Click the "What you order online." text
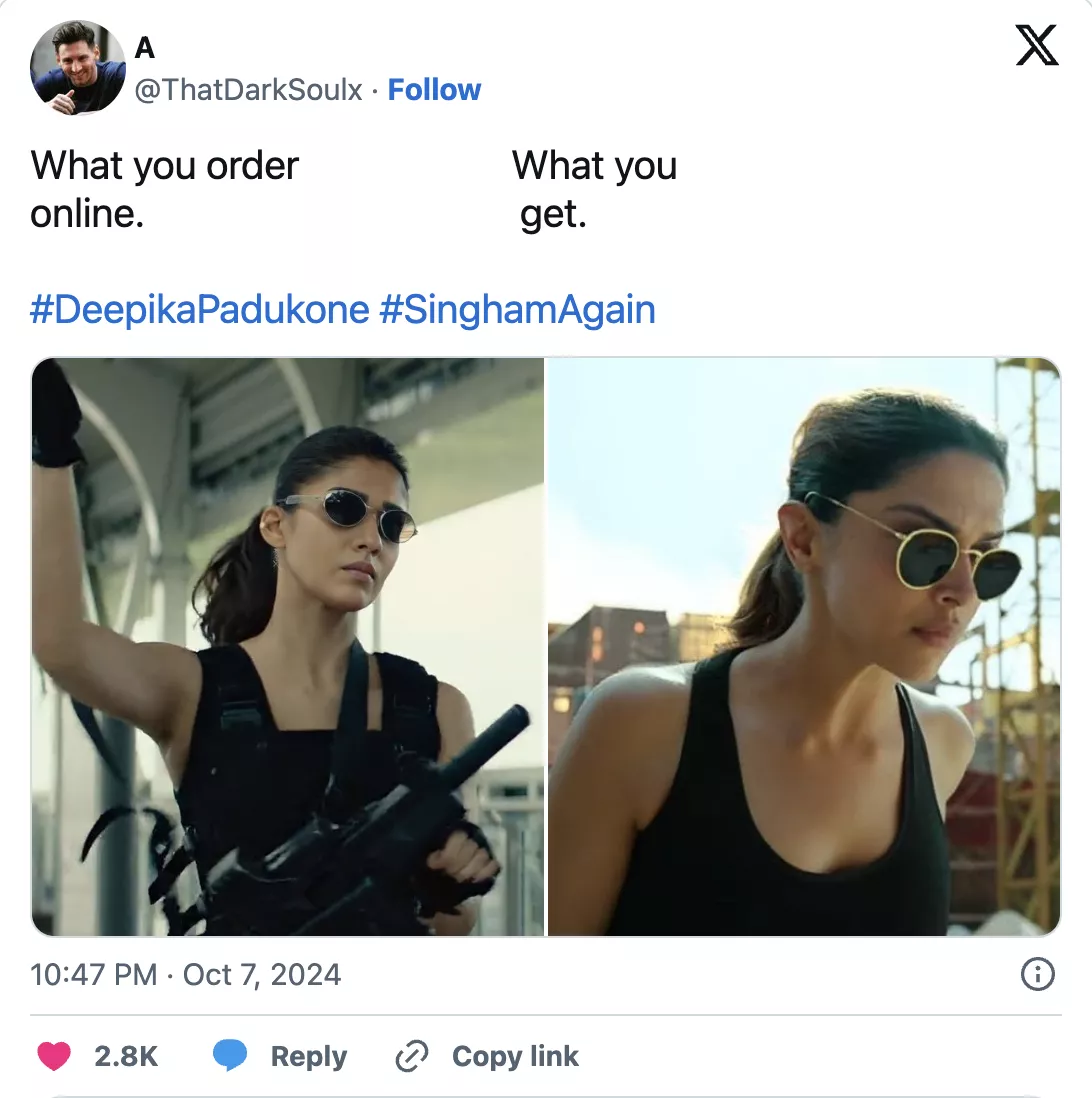The image size is (1092, 1098). coord(165,189)
